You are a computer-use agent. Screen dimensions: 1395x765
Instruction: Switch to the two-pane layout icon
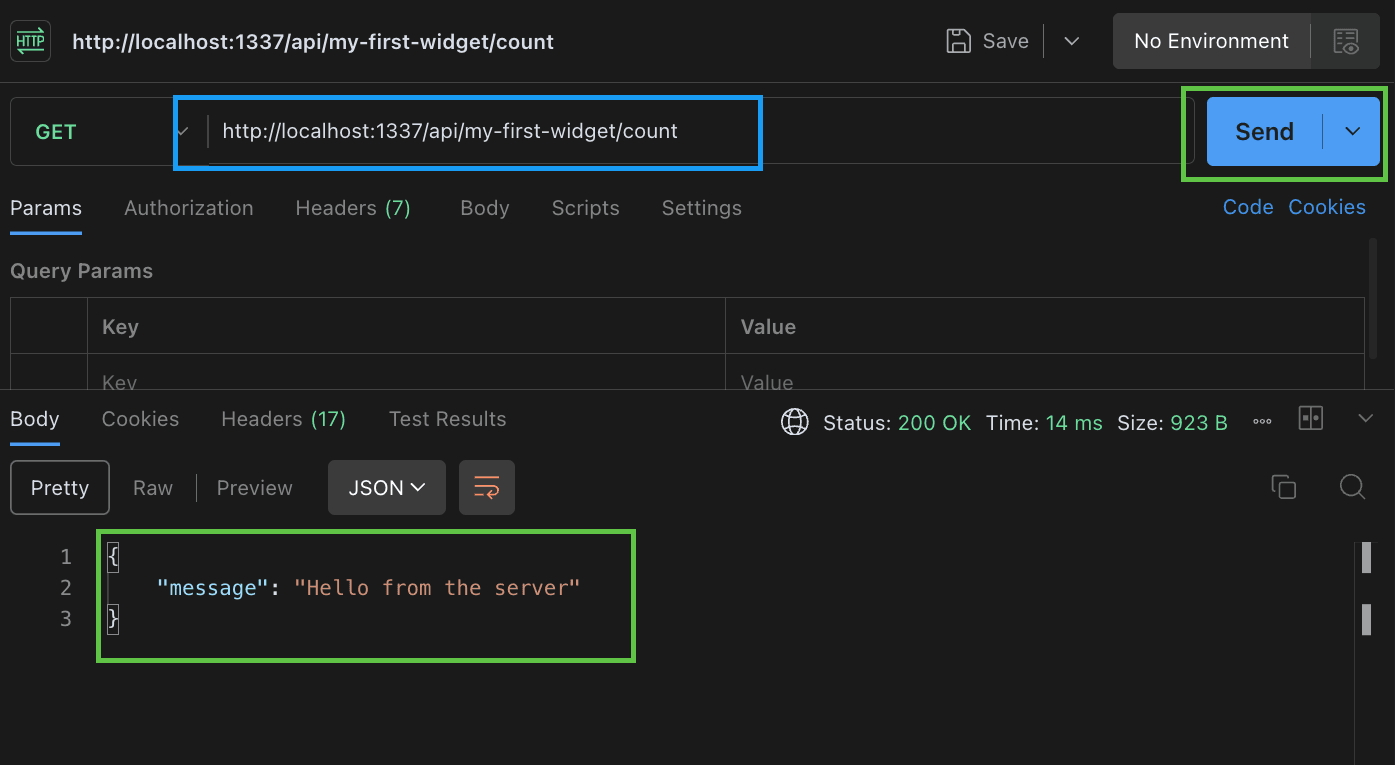pyautogui.click(x=1310, y=419)
